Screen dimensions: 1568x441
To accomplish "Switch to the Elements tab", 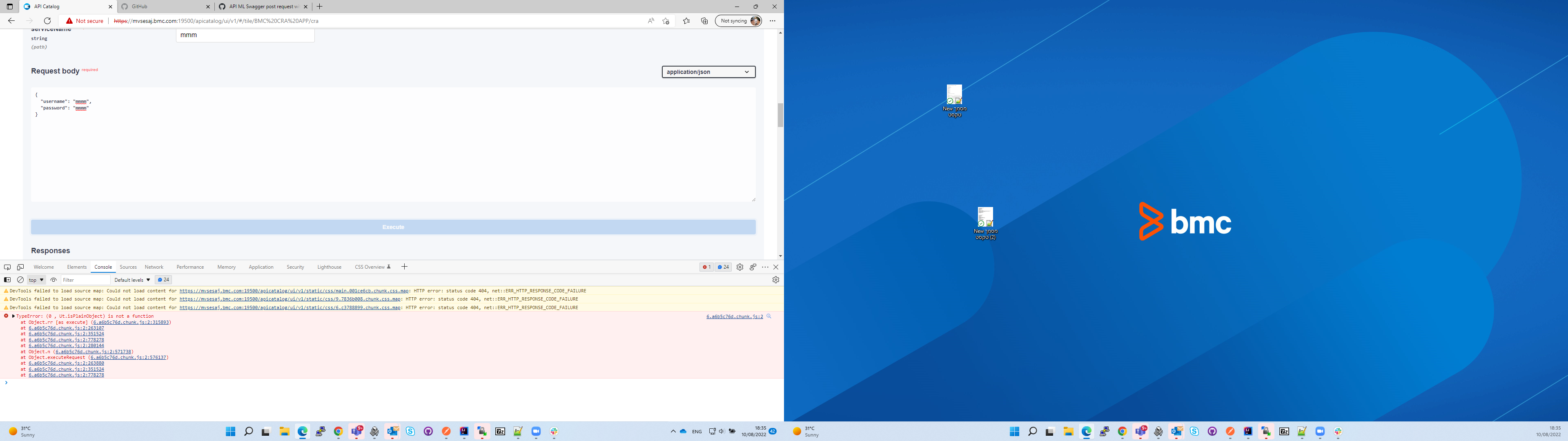I will (77, 267).
